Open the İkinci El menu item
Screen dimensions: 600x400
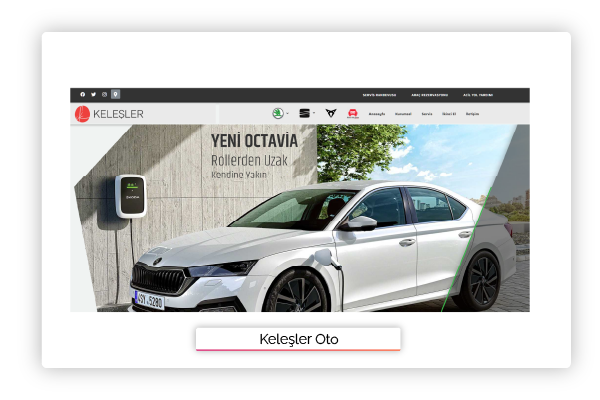point(449,114)
